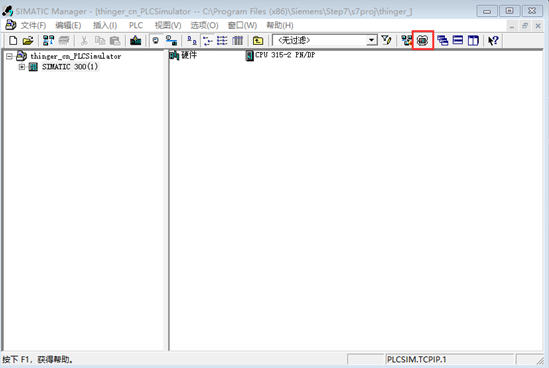
Task: Restore the inner project window
Action: pos(525,26)
